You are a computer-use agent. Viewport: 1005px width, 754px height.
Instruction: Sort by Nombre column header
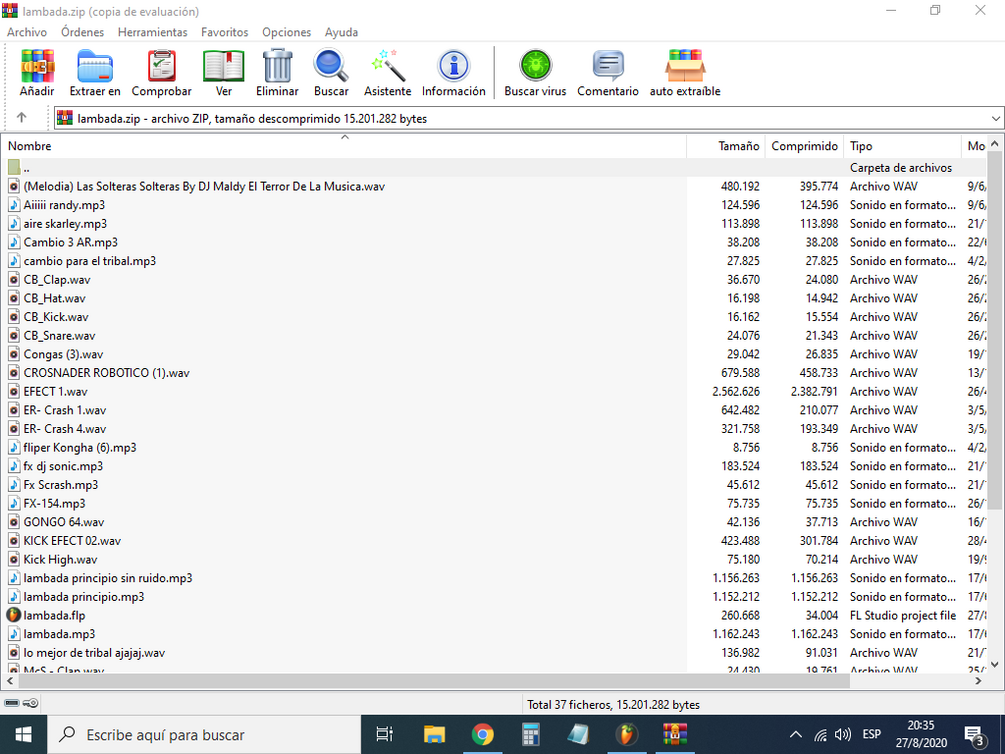point(344,146)
